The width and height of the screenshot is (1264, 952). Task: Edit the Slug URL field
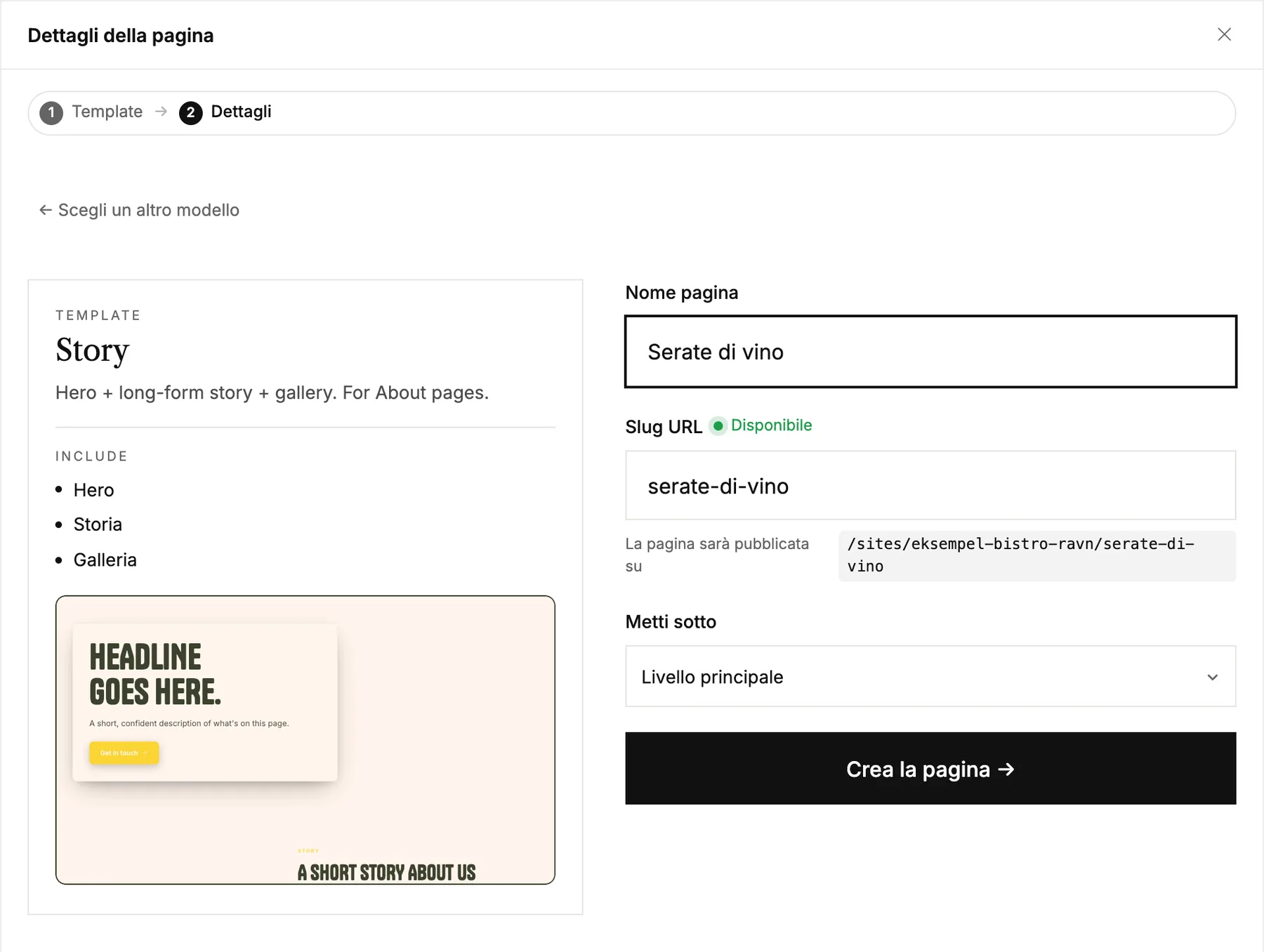click(930, 486)
